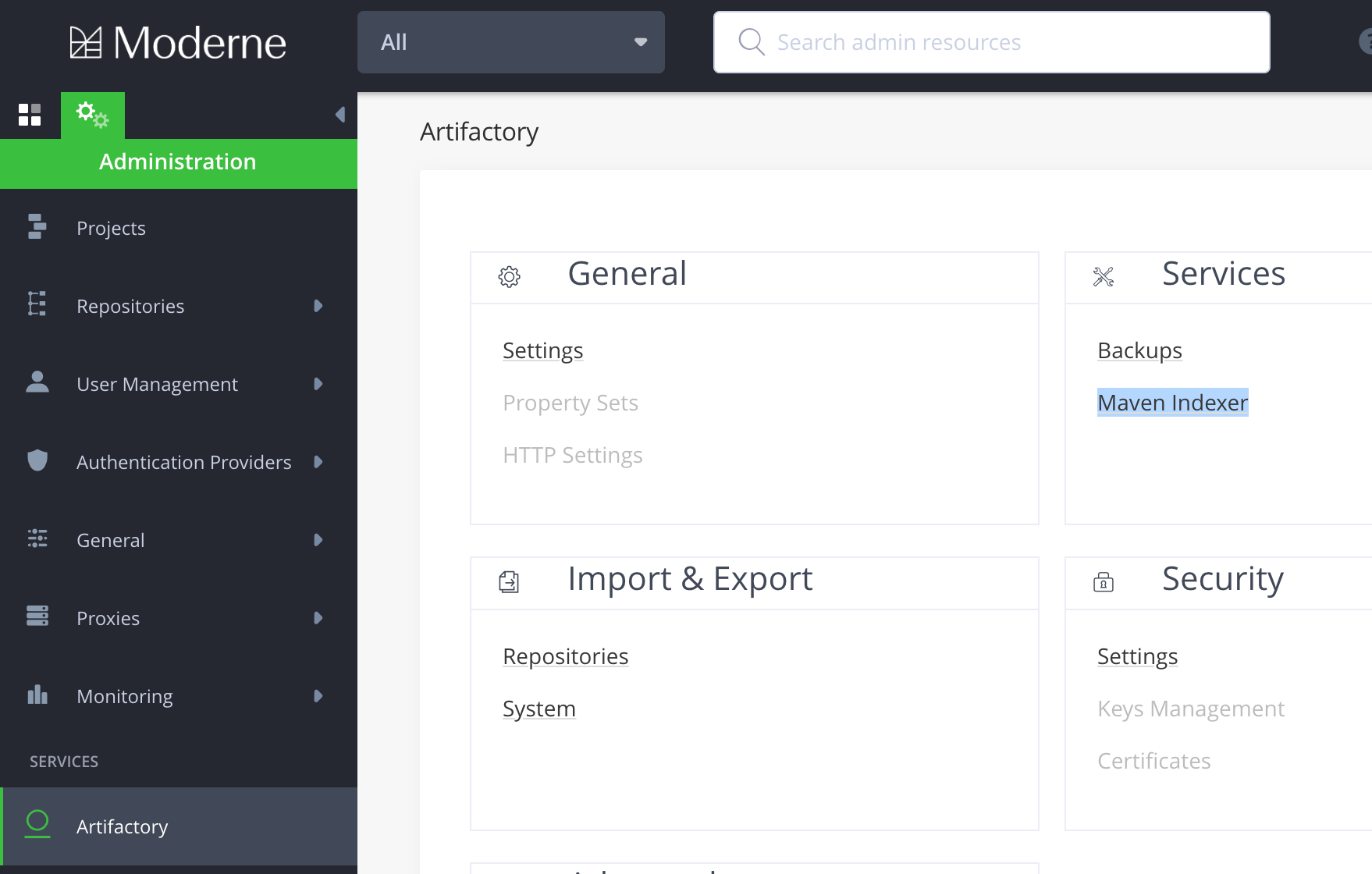Image resolution: width=1372 pixels, height=874 pixels.
Task: Click the Monitoring bar chart icon
Action: [x=37, y=695]
